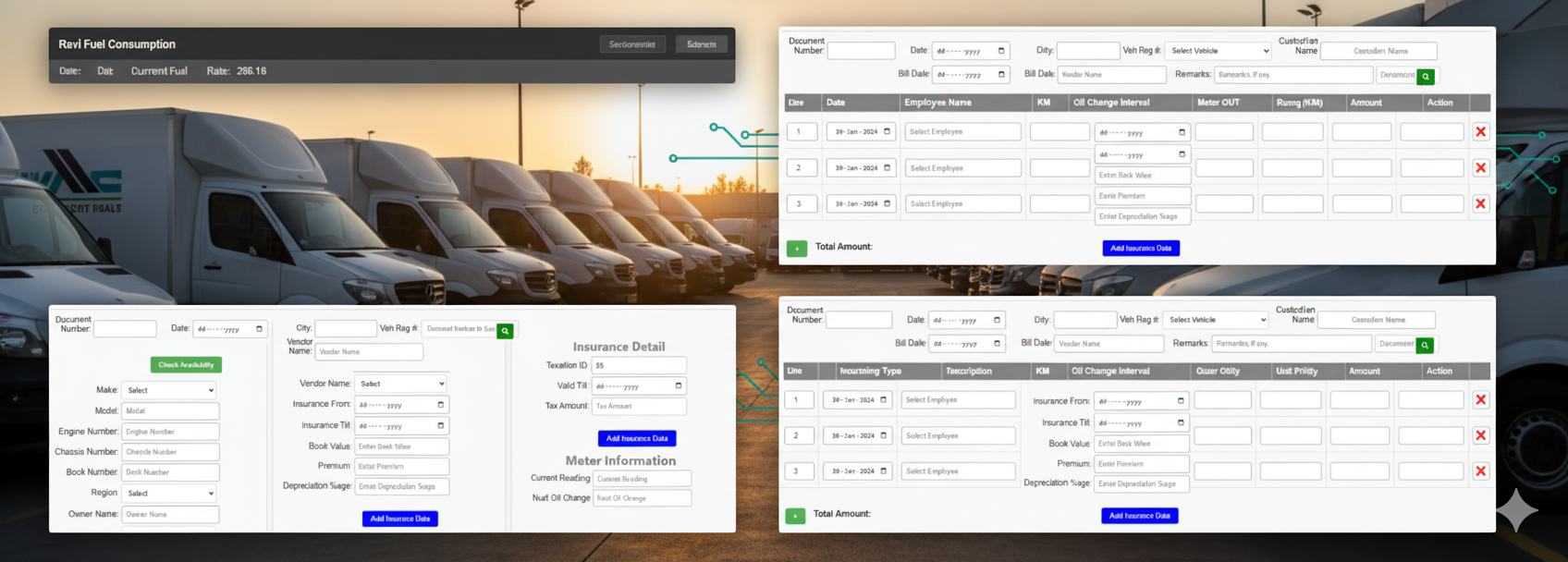Click the green search icon in the Veh Rag # field
1568x562 pixels.
[x=505, y=330]
